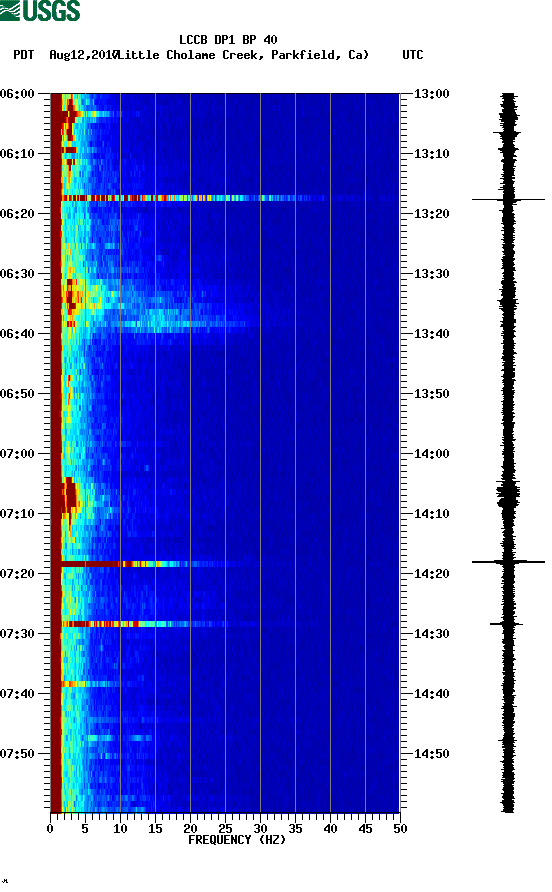Click the '14:50' UTC time label

coord(431,754)
